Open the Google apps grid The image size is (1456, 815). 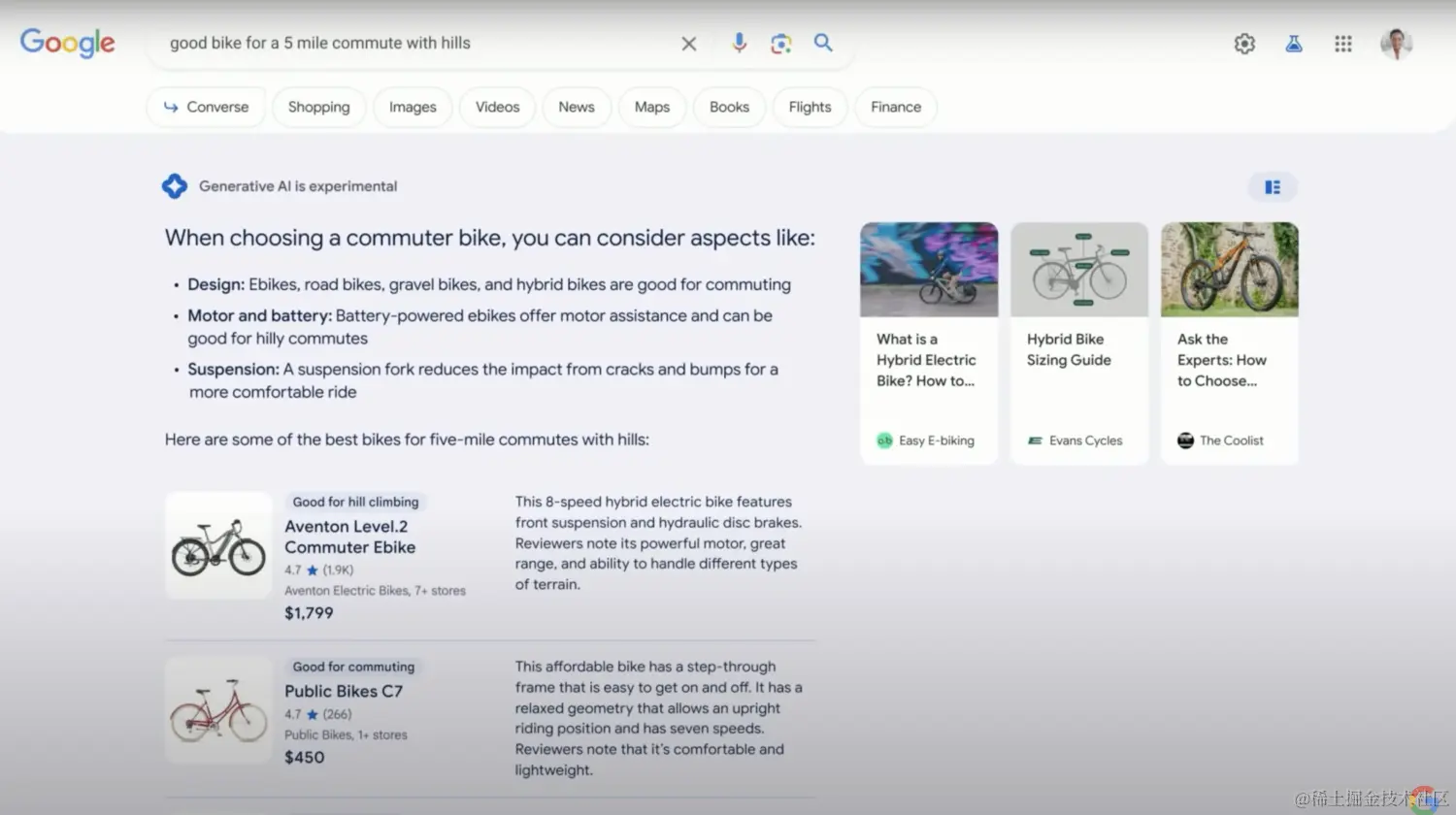pyautogui.click(x=1343, y=44)
